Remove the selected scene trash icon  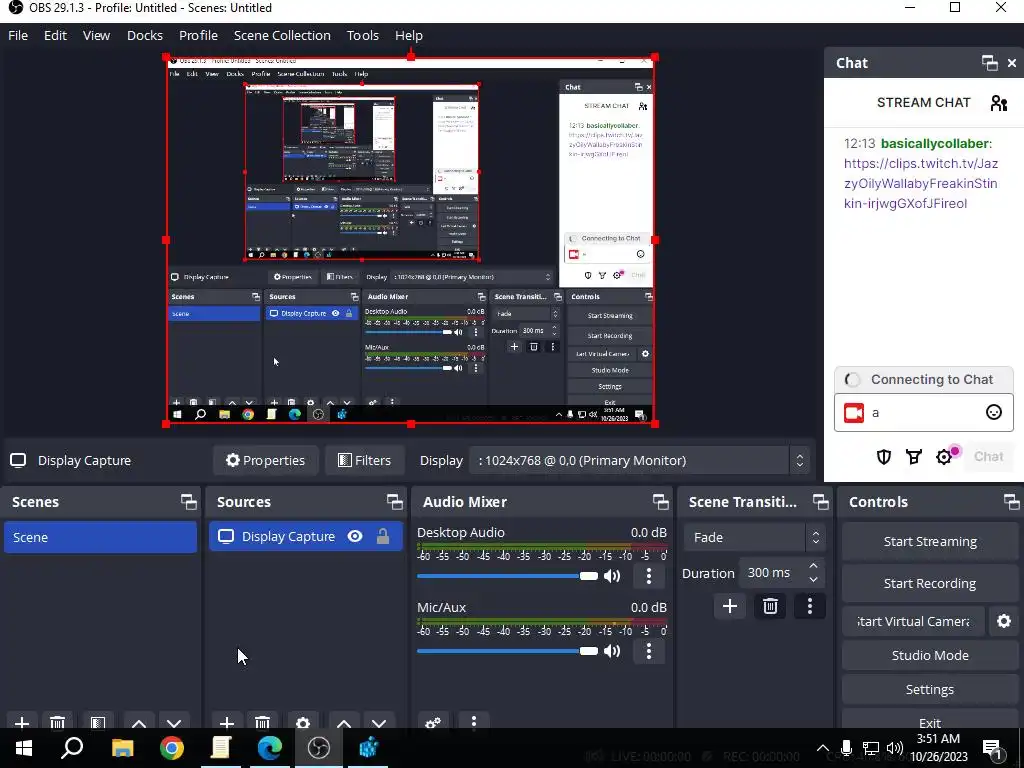pos(57,723)
